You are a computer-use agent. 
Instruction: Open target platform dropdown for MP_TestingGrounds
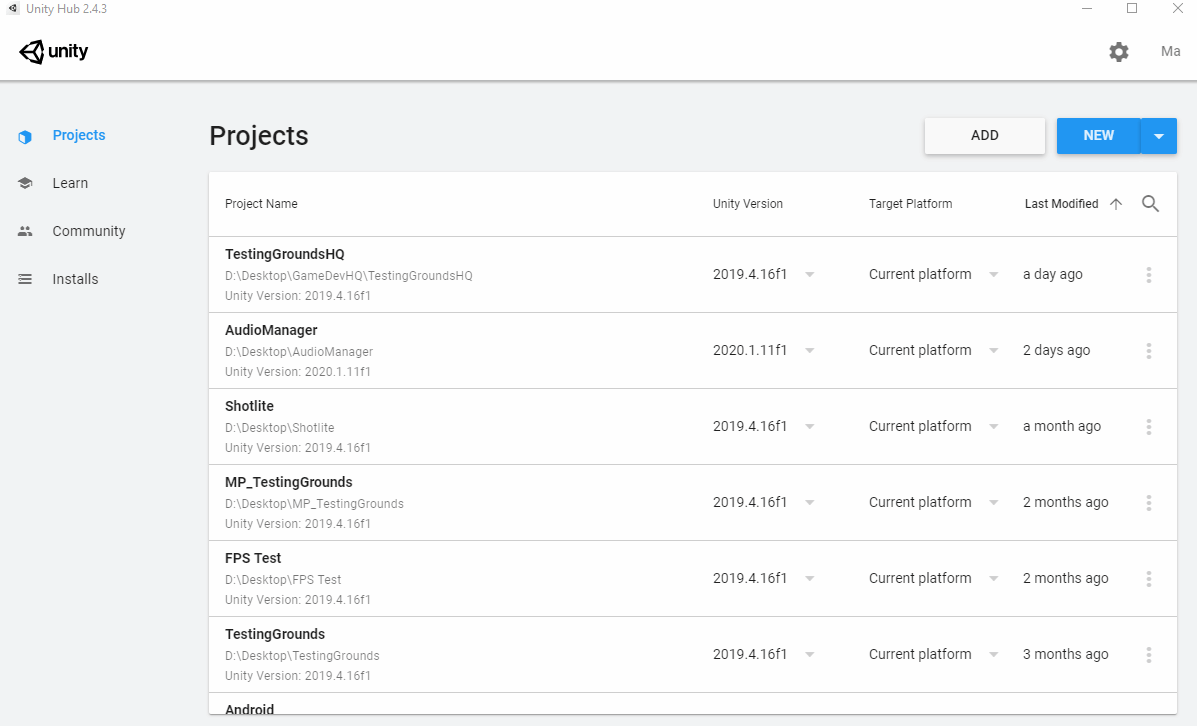[x=993, y=503]
